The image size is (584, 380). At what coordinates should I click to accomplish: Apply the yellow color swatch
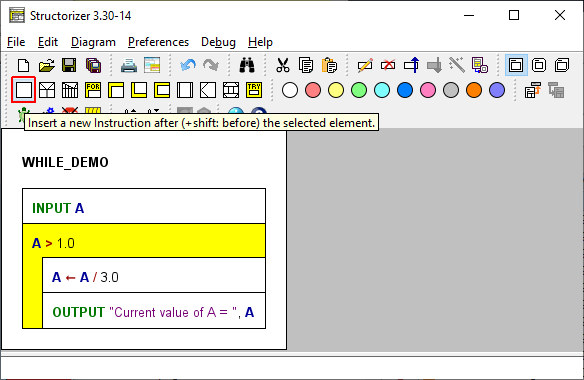click(x=336, y=90)
